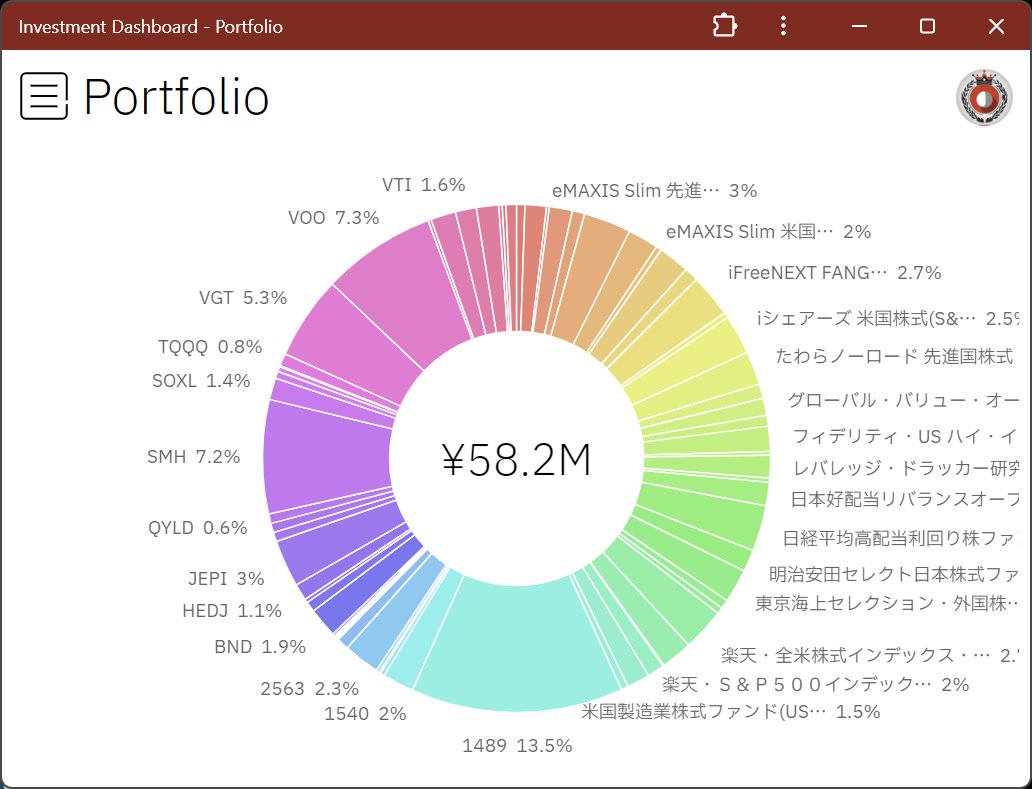Minimize the Investment Dashboard window
Viewport: 1032px width, 789px height.
(858, 26)
